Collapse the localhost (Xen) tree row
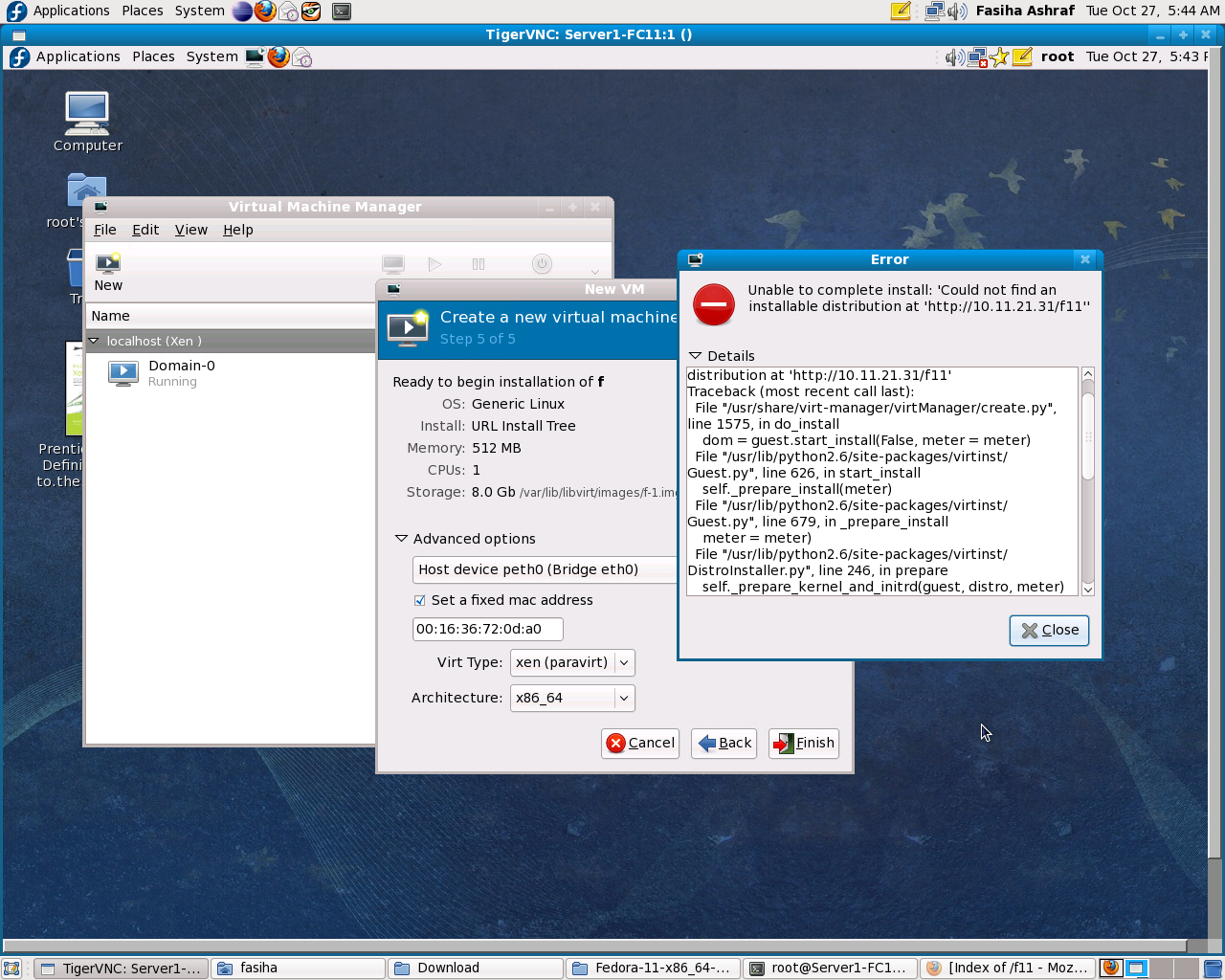 (94, 341)
